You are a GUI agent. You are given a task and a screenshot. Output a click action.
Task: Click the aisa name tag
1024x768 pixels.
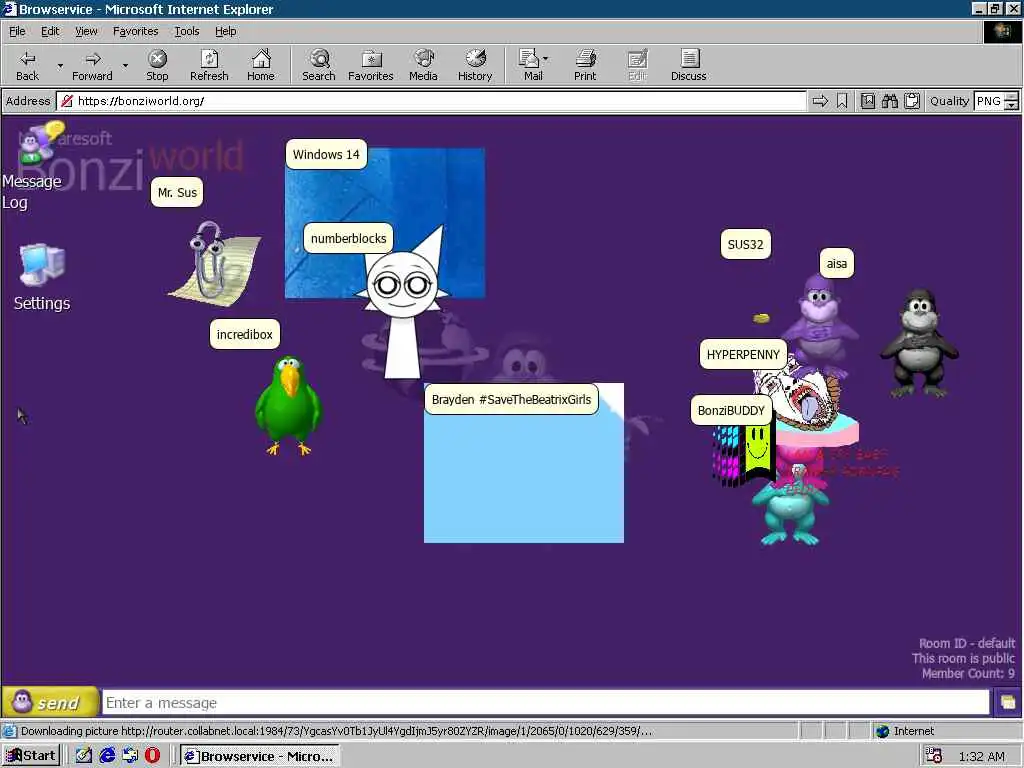(x=837, y=263)
